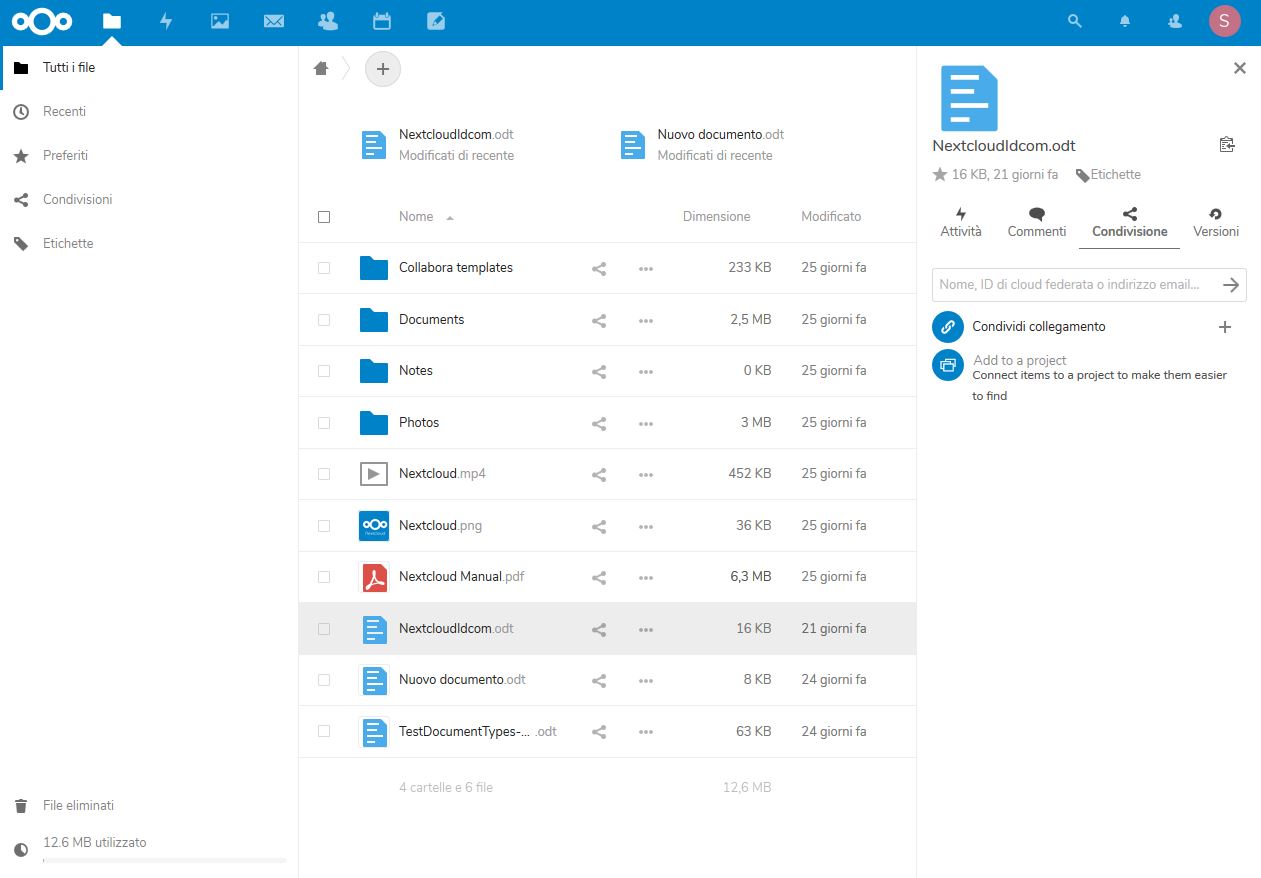Share the Documents folder

coord(599,320)
